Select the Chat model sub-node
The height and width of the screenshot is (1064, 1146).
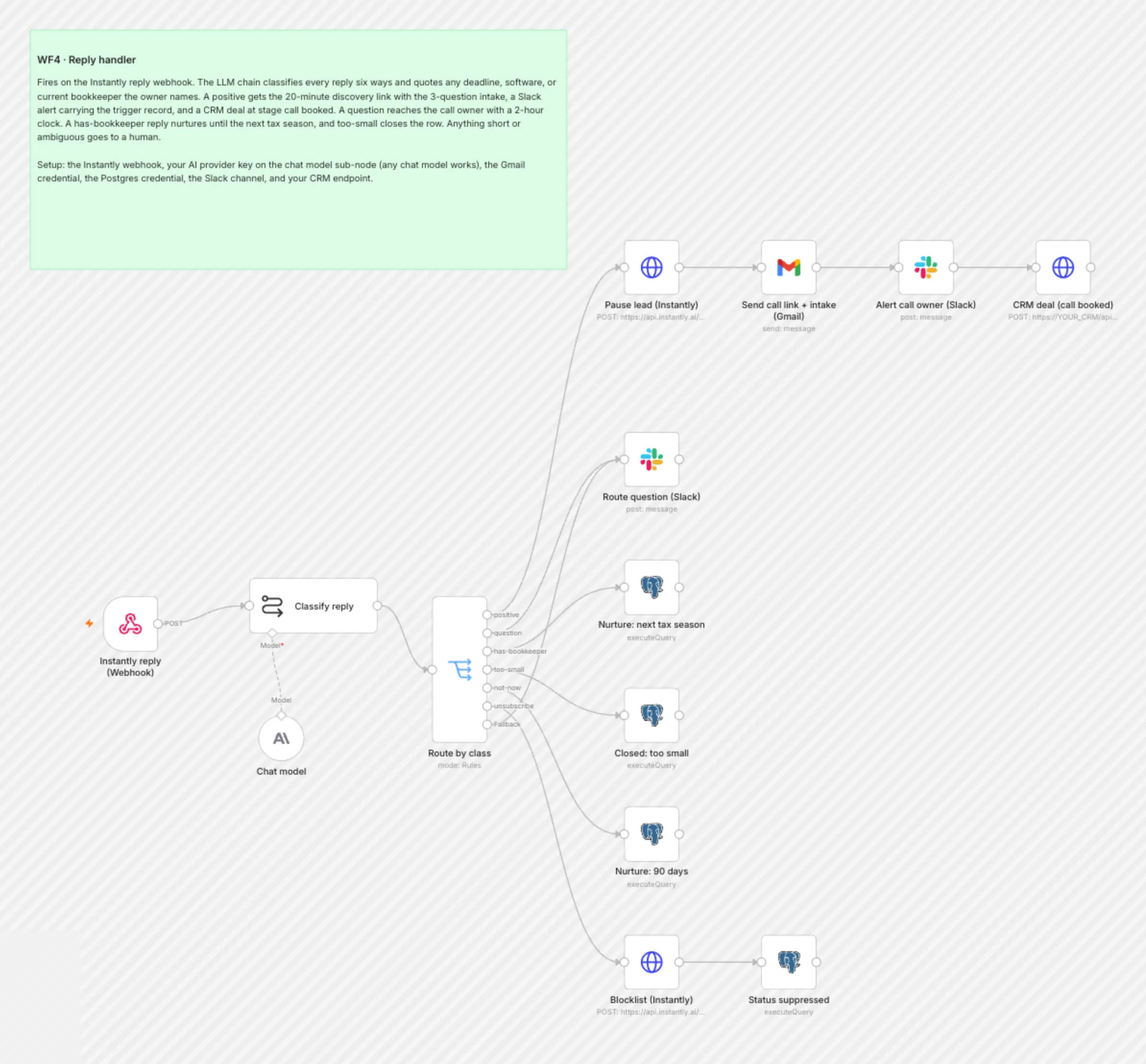point(281,738)
